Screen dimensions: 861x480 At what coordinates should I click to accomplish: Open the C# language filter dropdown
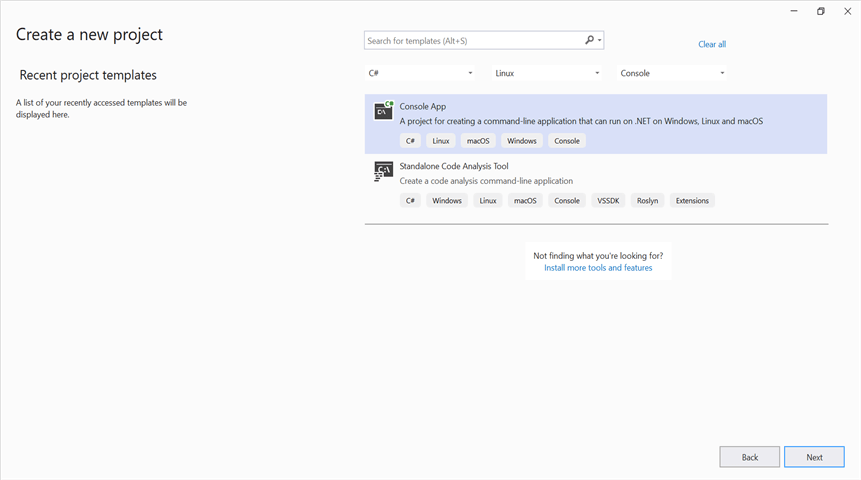point(421,73)
